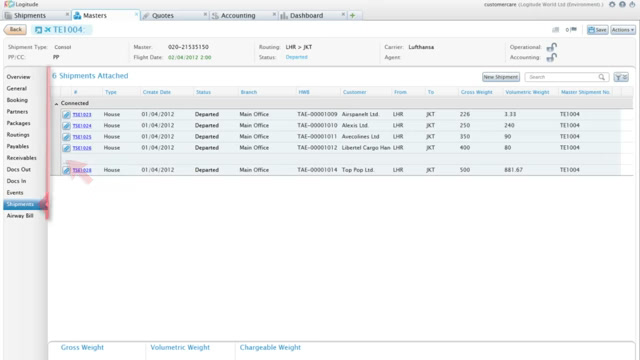Screen dimensions: 640x360
Task: Sort by Gross Weight column header
Action: (x=476, y=92)
